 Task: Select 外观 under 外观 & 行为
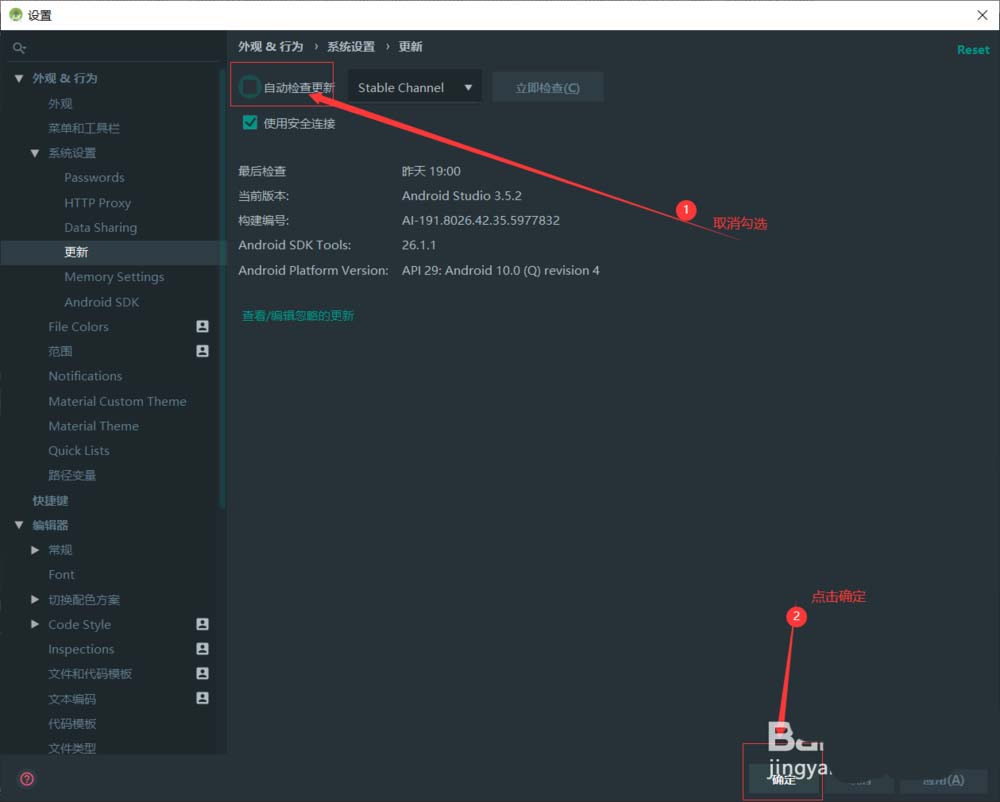(60, 103)
